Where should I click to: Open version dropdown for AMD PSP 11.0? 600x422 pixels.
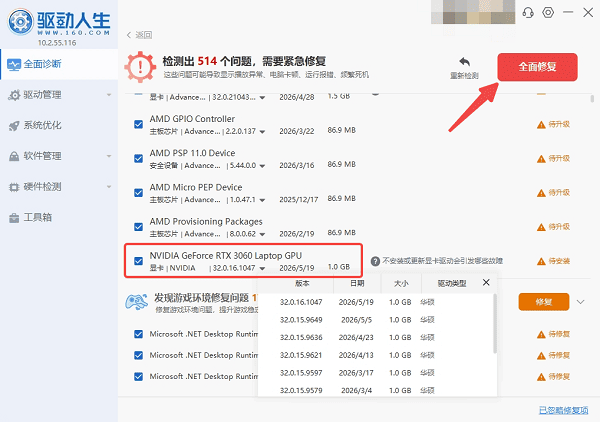coord(262,166)
